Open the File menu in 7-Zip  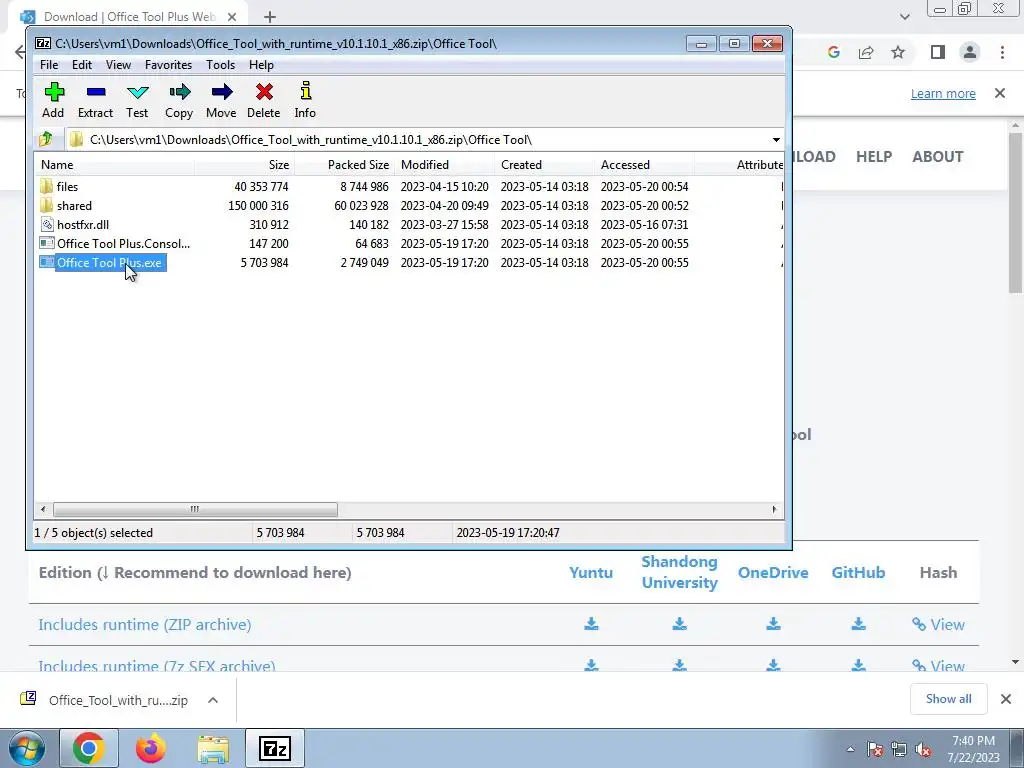49,65
